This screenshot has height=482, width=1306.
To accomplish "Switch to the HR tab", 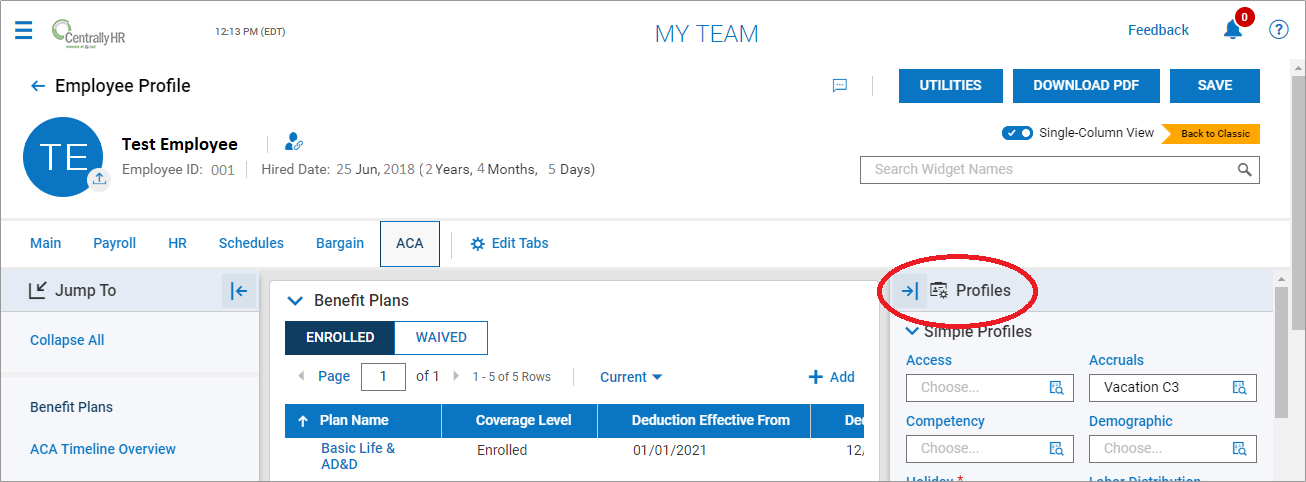I will coord(178,243).
